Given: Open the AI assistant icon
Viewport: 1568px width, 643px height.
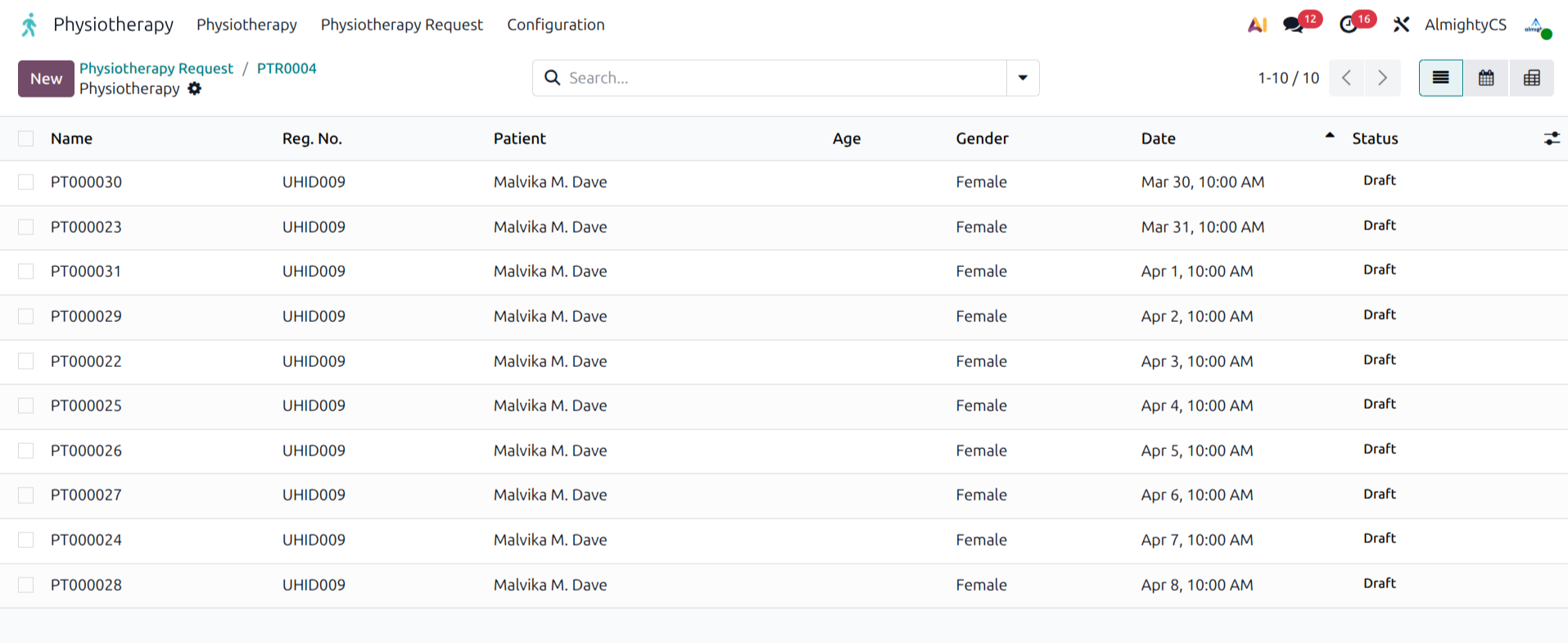Looking at the screenshot, I should click(1257, 25).
